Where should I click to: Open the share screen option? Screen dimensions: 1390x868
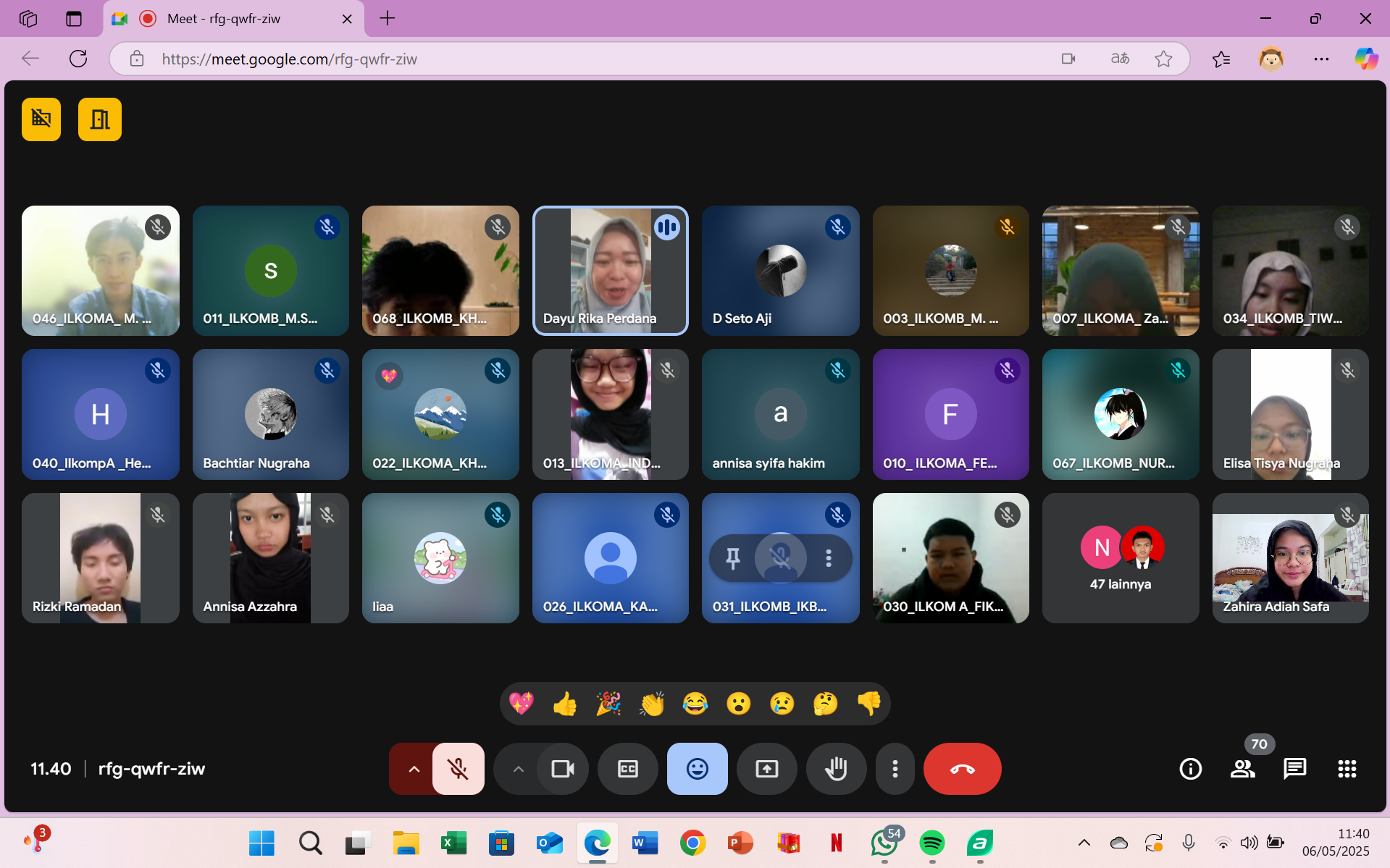tap(766, 769)
